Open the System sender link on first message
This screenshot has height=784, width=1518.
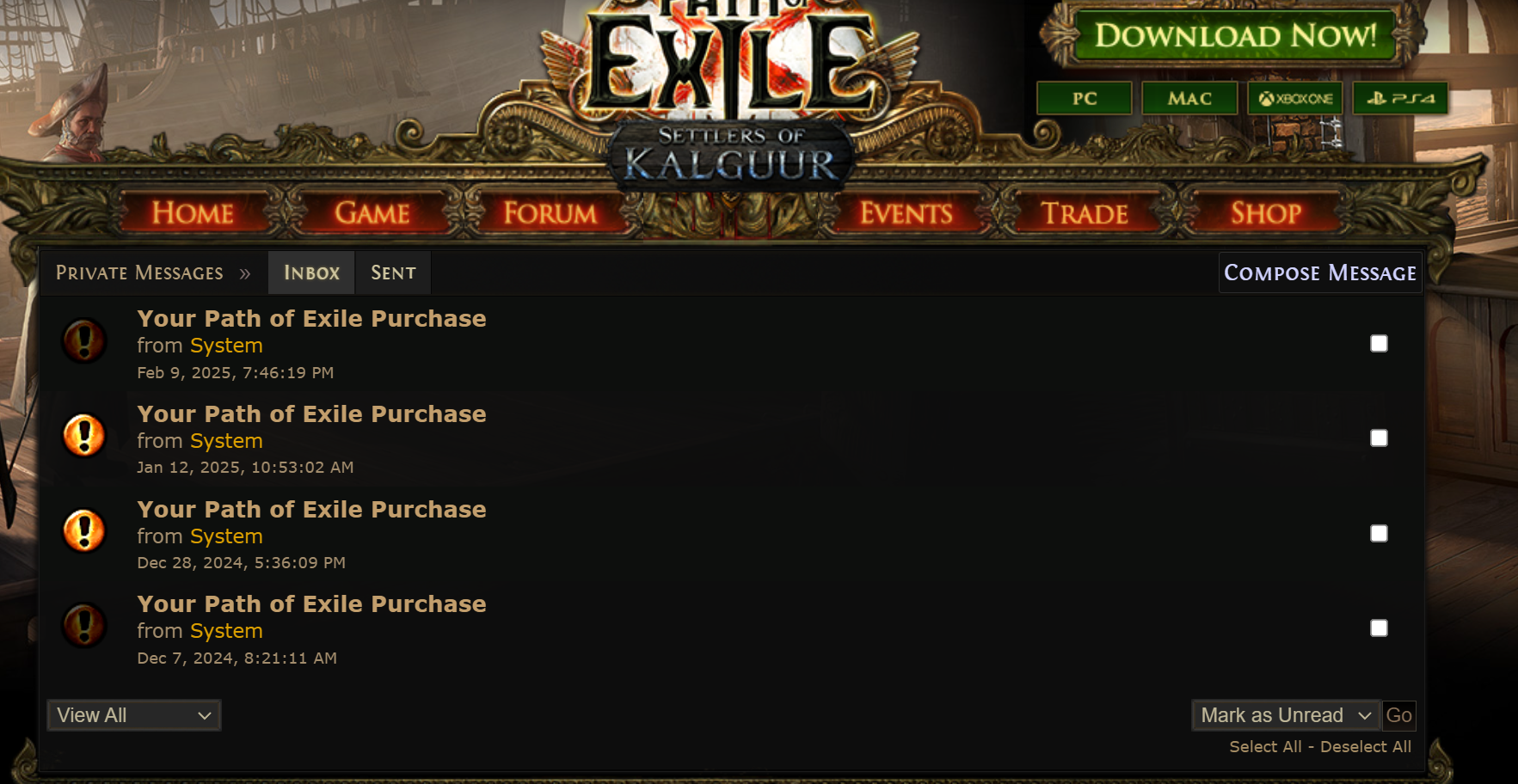[x=226, y=346]
